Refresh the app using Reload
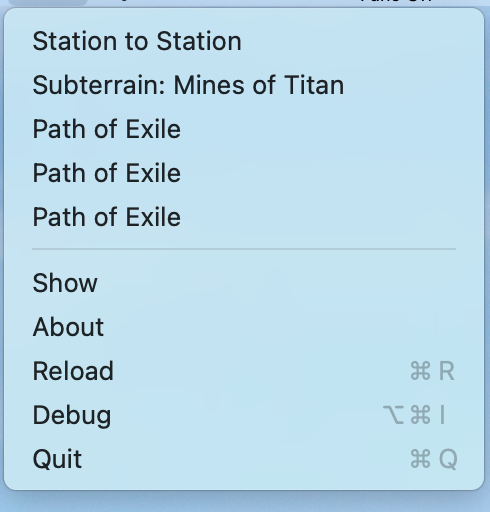 tap(244, 371)
